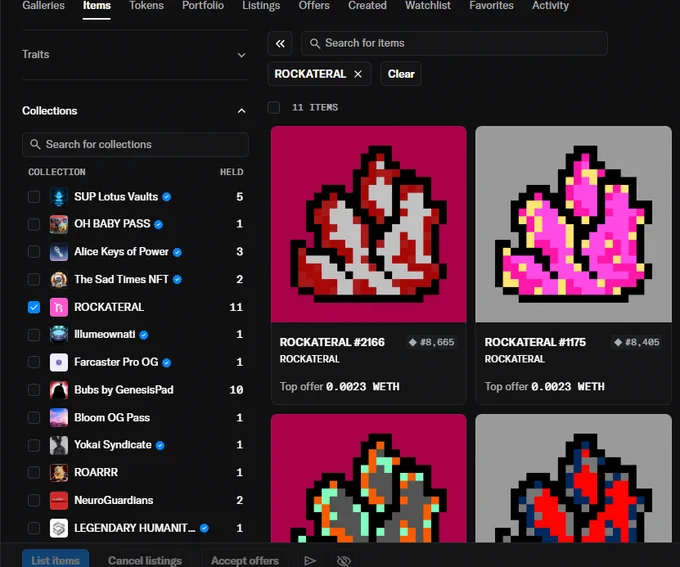Check the NeuroGuardians checkbox

tap(34, 500)
